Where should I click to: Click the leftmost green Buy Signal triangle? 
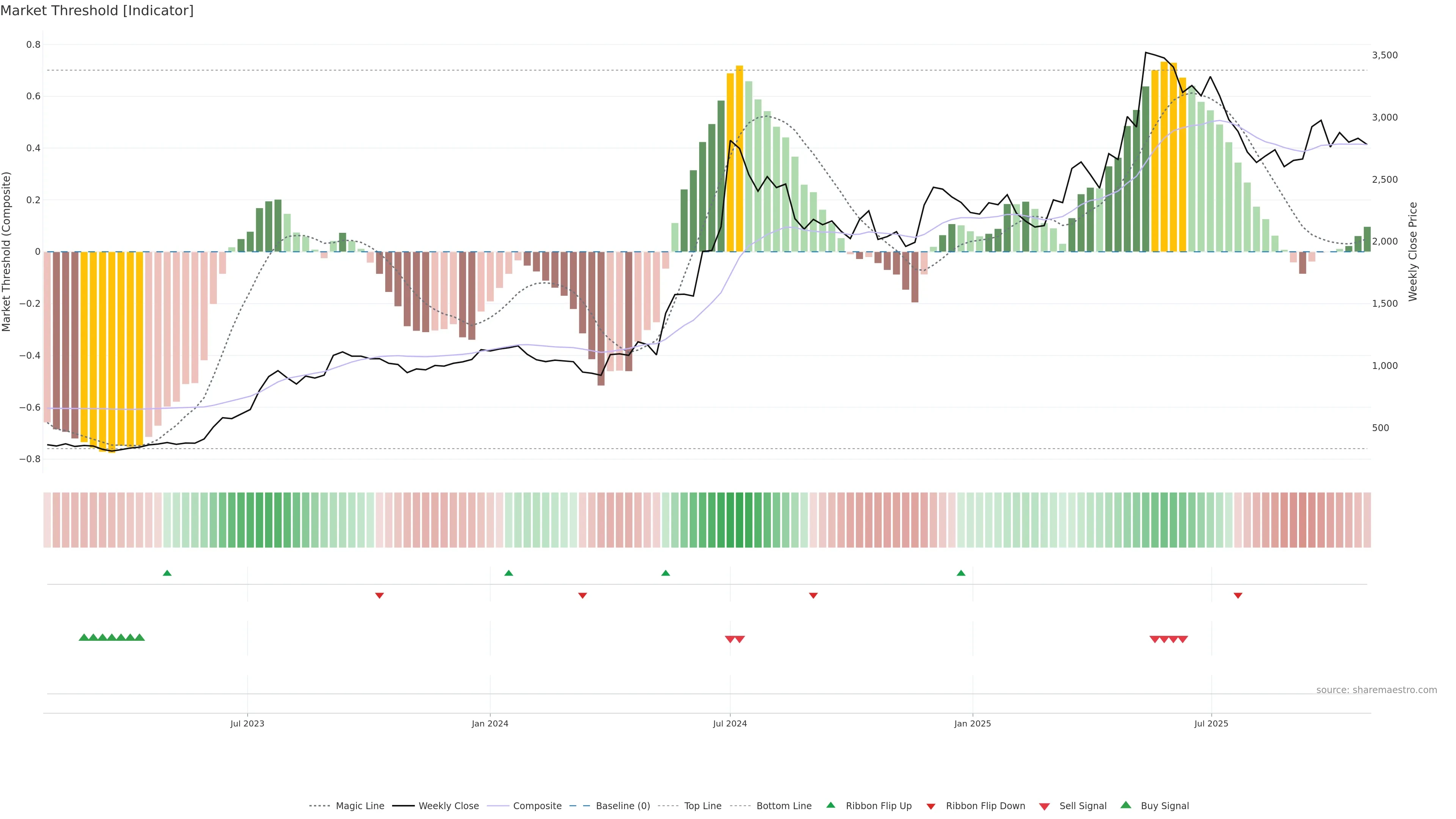coord(84,637)
